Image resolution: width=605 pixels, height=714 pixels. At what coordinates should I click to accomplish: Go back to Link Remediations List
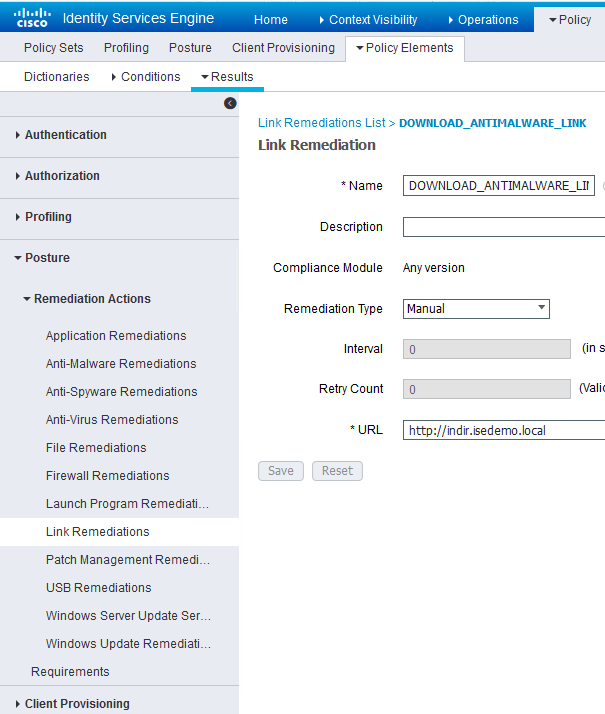(321, 123)
